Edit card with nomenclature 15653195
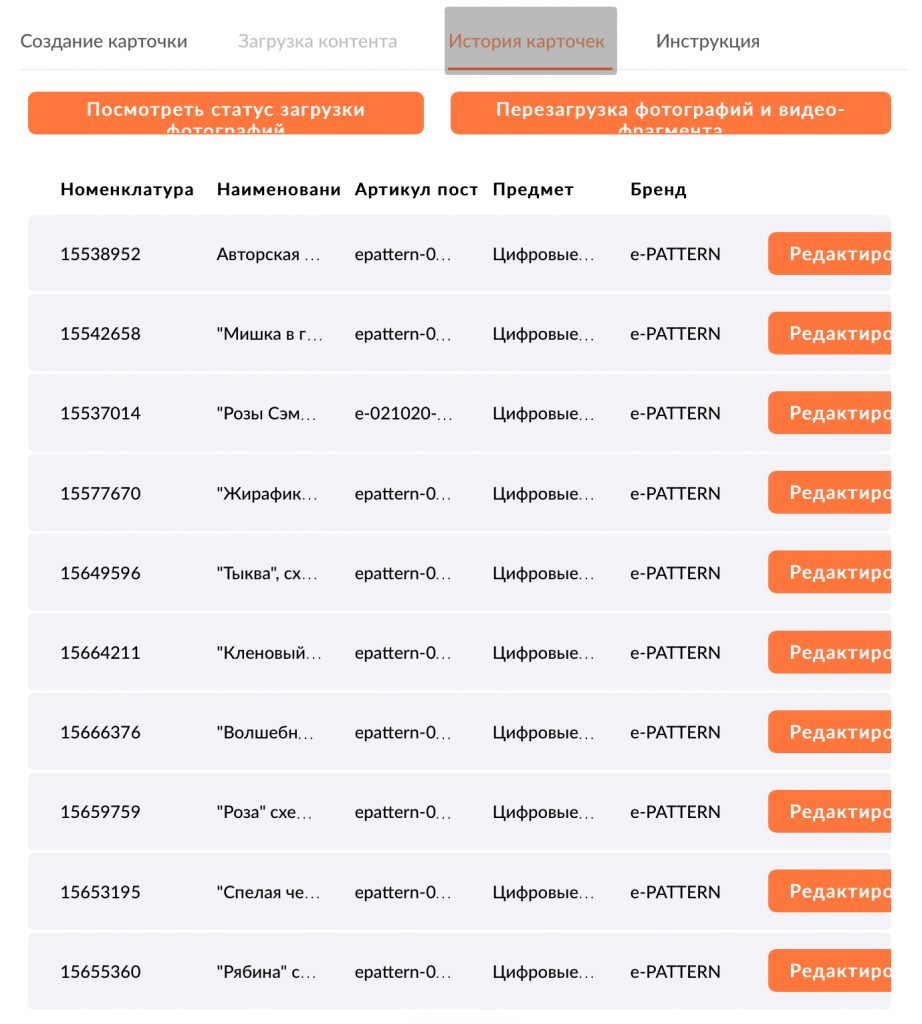The height and width of the screenshot is (1024, 922). (829, 892)
